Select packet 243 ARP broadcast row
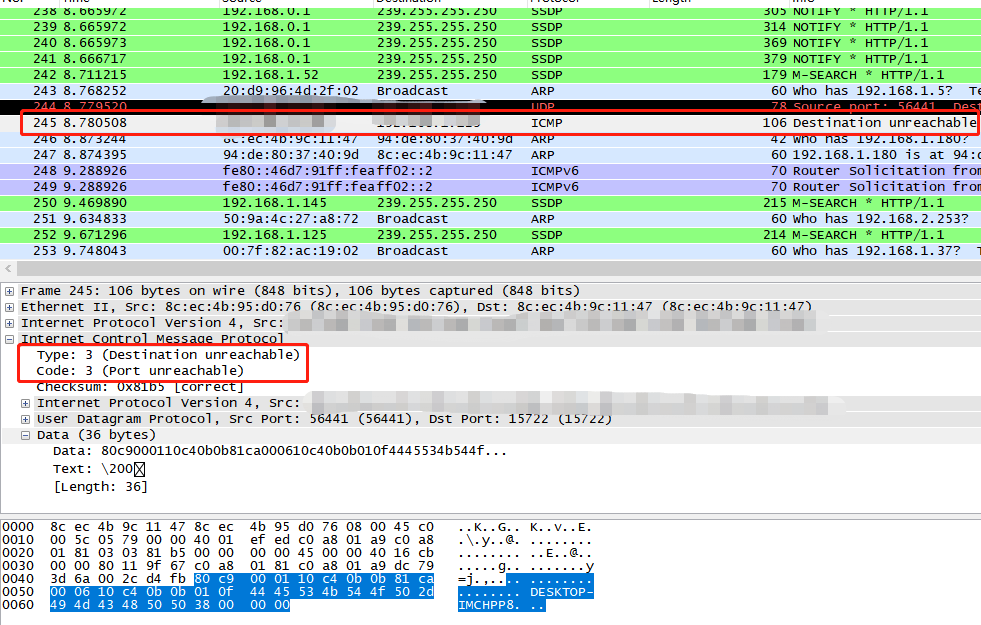 (490, 91)
